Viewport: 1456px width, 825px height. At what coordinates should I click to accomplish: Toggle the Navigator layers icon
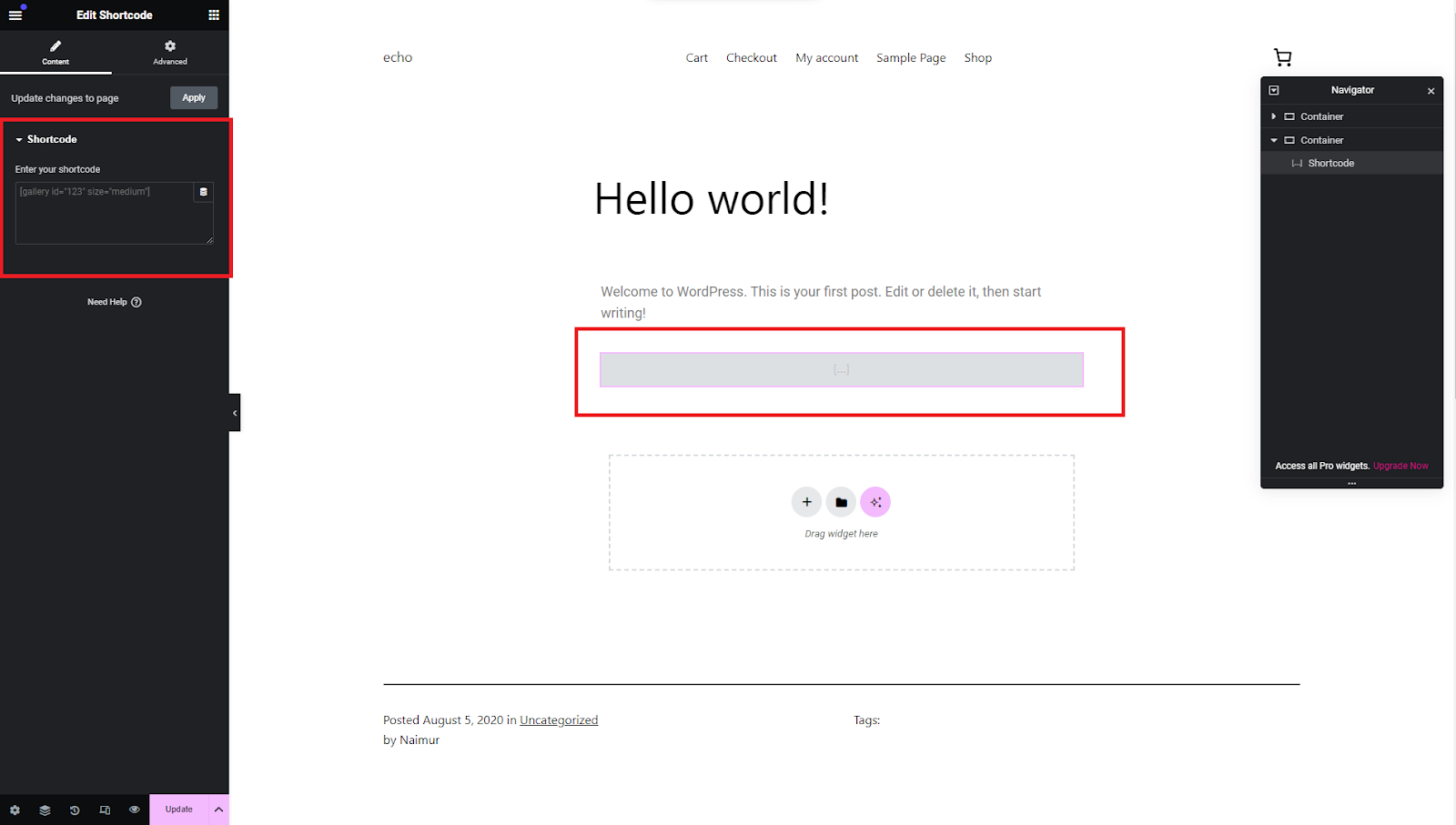(x=45, y=810)
